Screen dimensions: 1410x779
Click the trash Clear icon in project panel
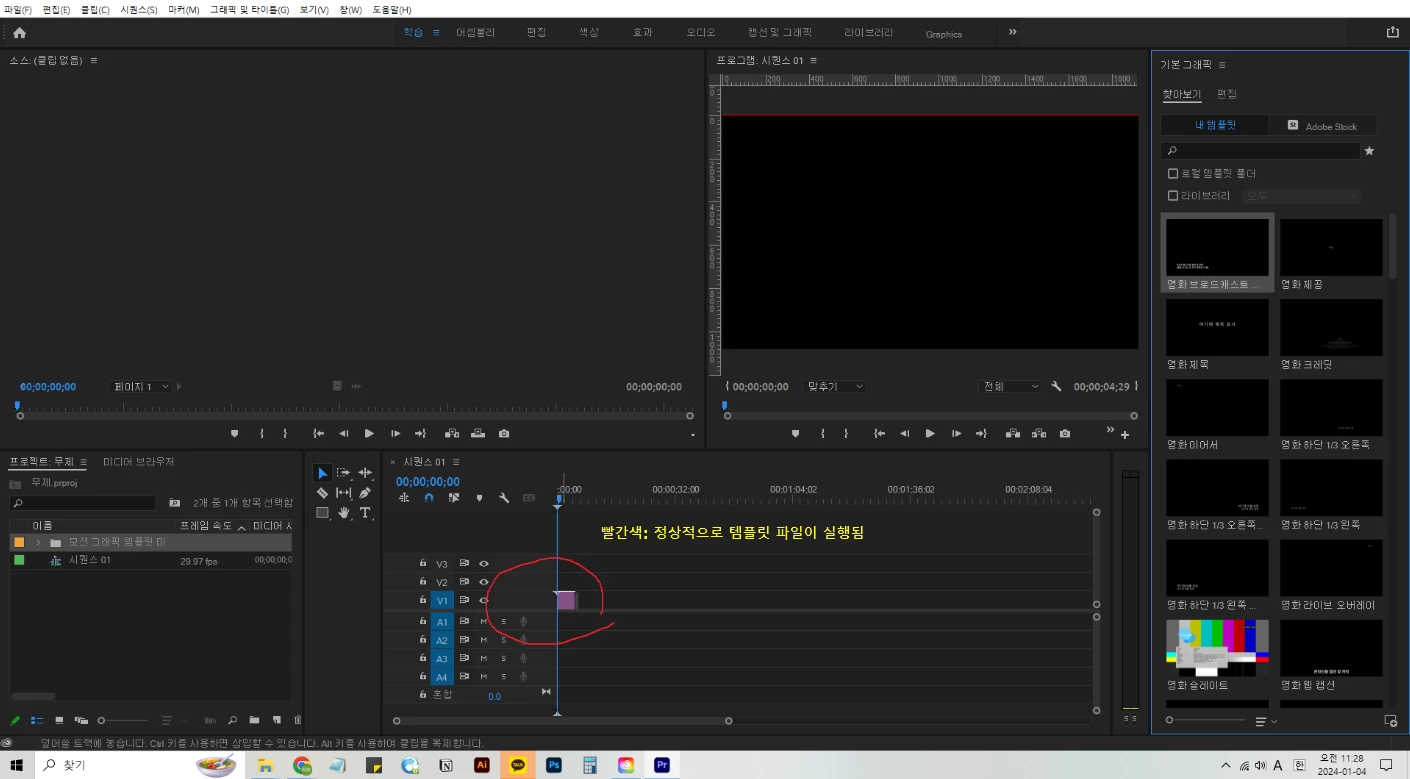click(297, 720)
